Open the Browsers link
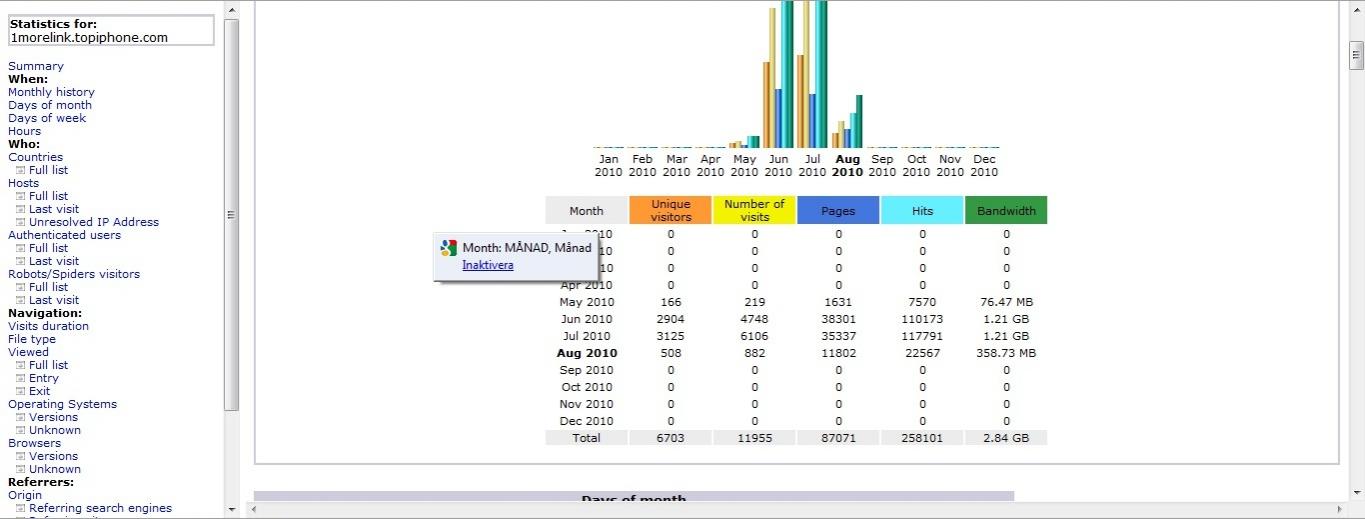The height and width of the screenshot is (519, 1365). click(x=34, y=443)
